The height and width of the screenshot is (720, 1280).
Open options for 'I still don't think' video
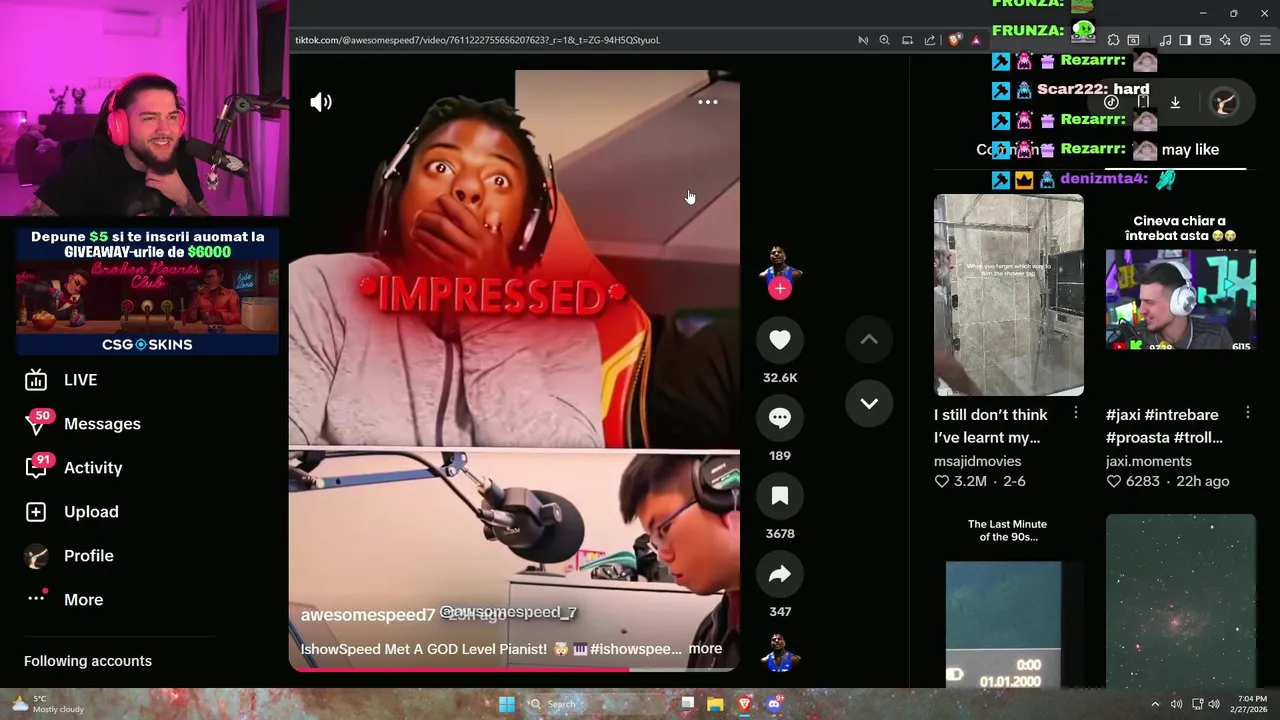pyautogui.click(x=1076, y=413)
